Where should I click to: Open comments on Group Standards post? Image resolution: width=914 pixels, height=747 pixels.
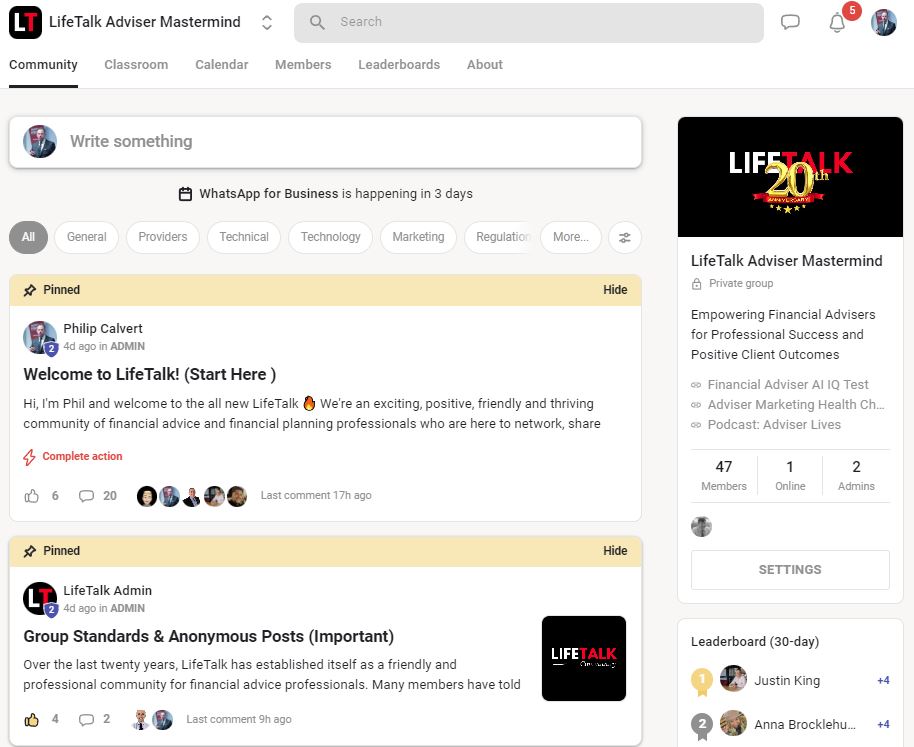[86, 720]
